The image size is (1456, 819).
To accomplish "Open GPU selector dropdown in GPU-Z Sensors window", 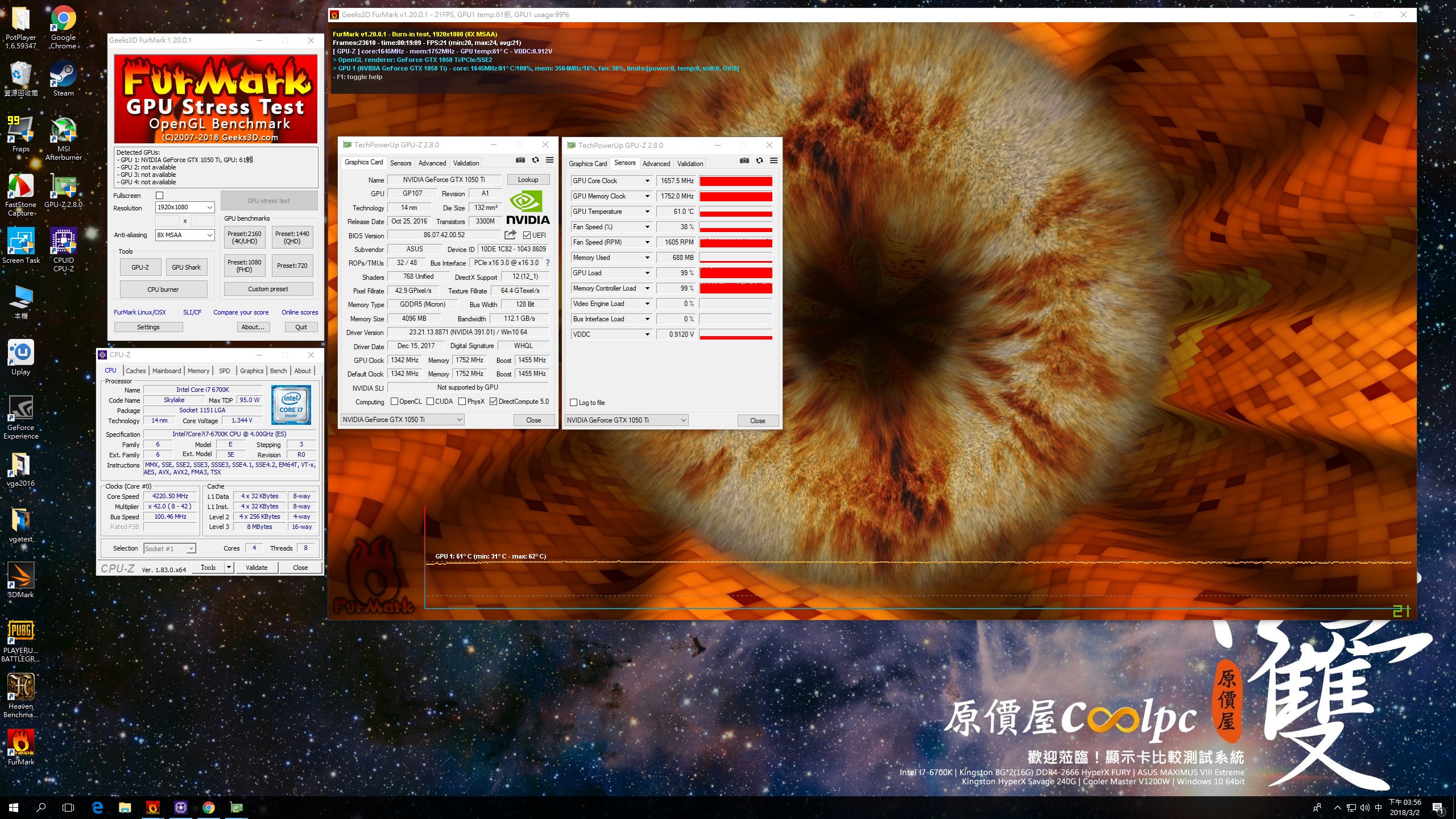I will (626, 420).
